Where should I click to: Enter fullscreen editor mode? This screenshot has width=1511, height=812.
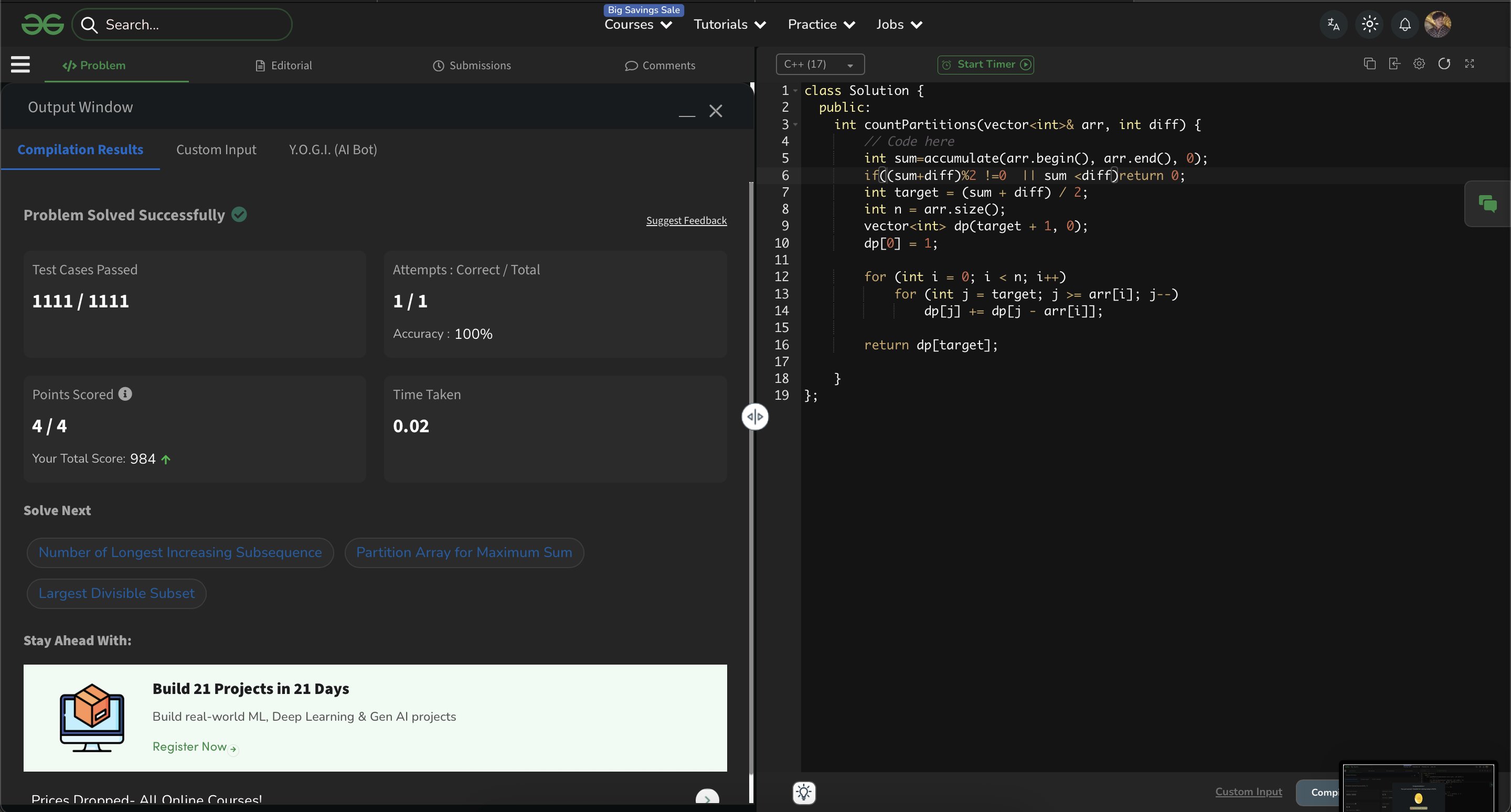1470,64
